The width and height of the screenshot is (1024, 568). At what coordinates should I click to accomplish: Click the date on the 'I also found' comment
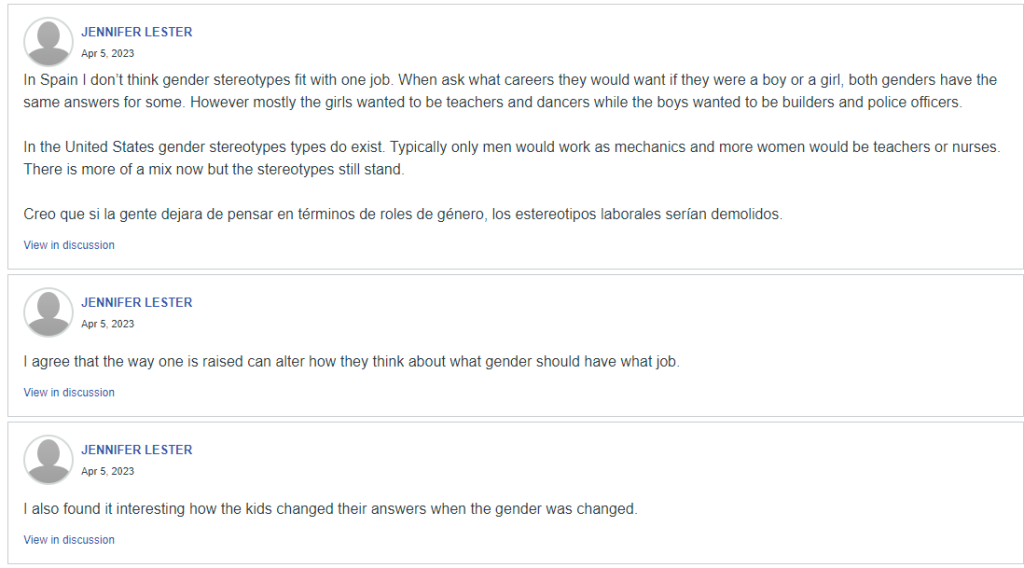108,471
